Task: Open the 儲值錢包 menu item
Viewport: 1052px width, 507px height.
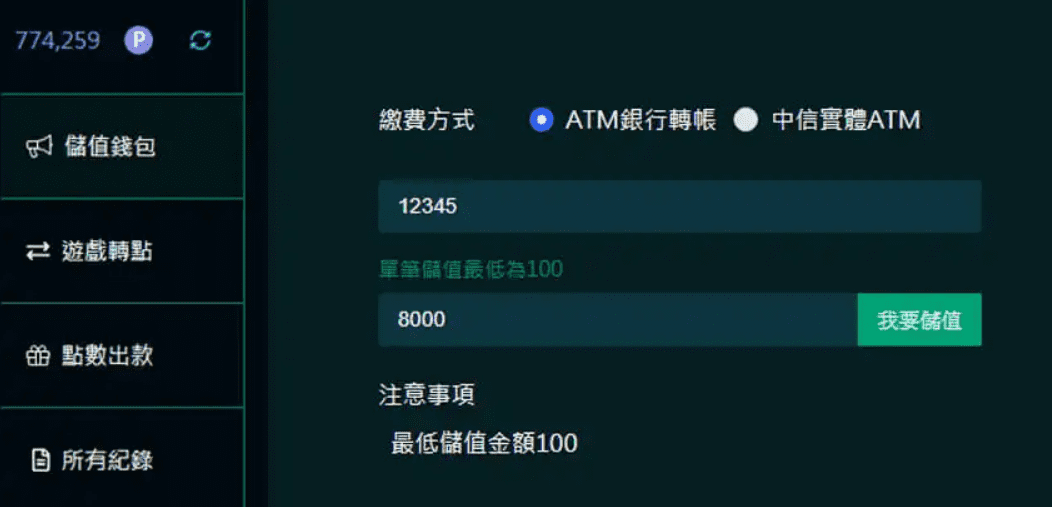Action: tap(121, 147)
